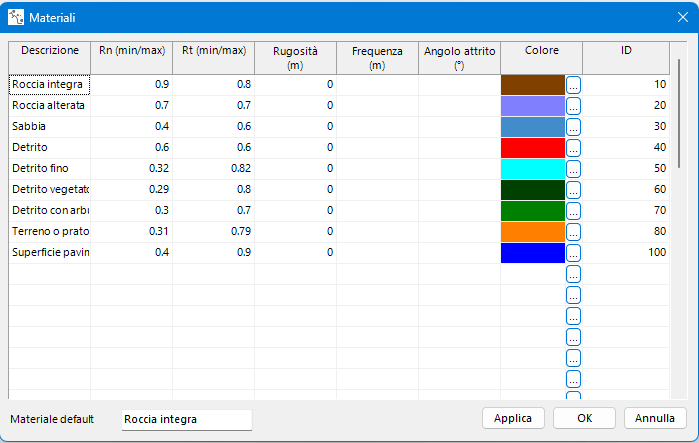Select the steel blue Sabbia color swatch
The height and width of the screenshot is (443, 699).
click(533, 127)
